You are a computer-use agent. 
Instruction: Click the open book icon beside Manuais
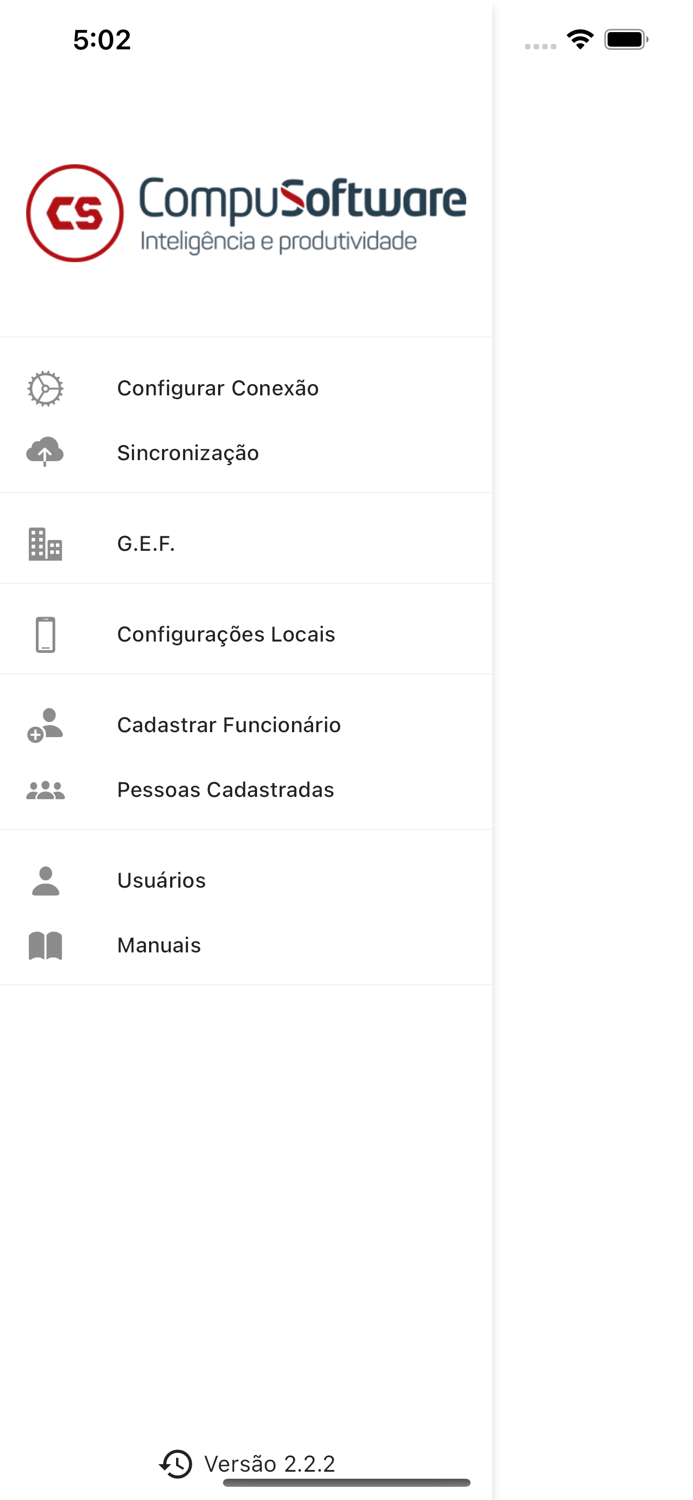(x=45, y=944)
